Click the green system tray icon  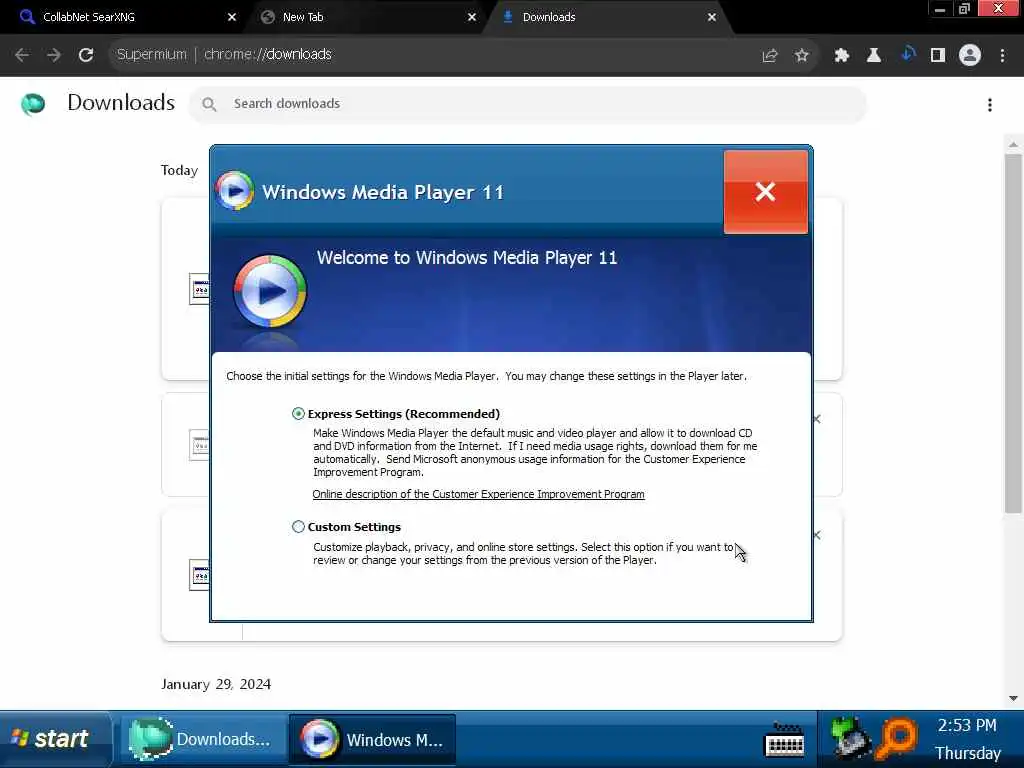coord(849,738)
